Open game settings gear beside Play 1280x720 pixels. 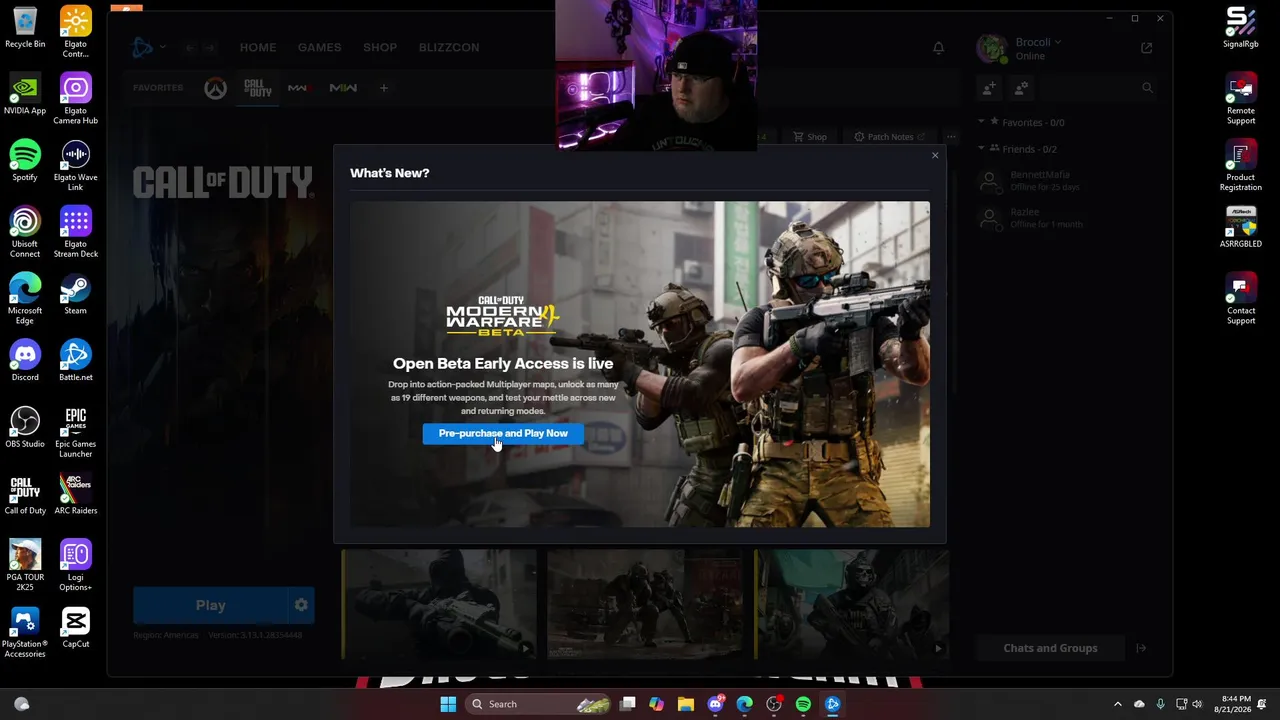pyautogui.click(x=301, y=605)
